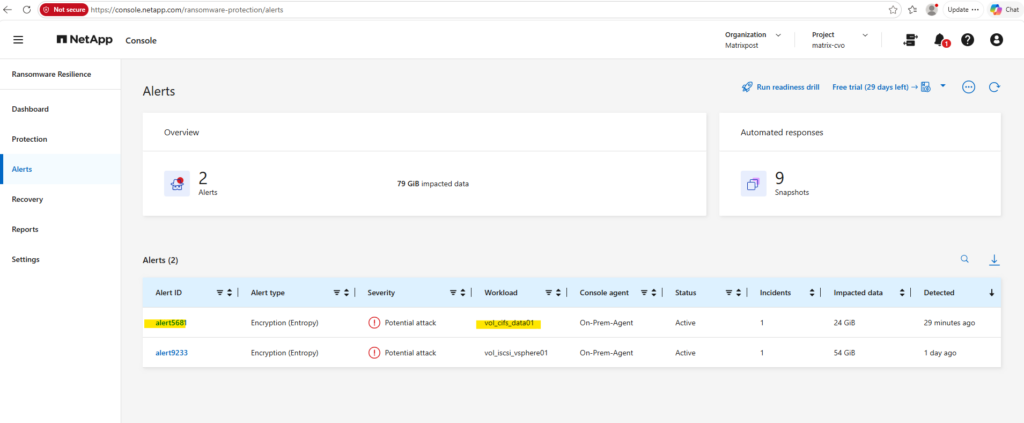Image resolution: width=1024 pixels, height=423 pixels.
Task: Filter the Console agent column
Action: 645,293
